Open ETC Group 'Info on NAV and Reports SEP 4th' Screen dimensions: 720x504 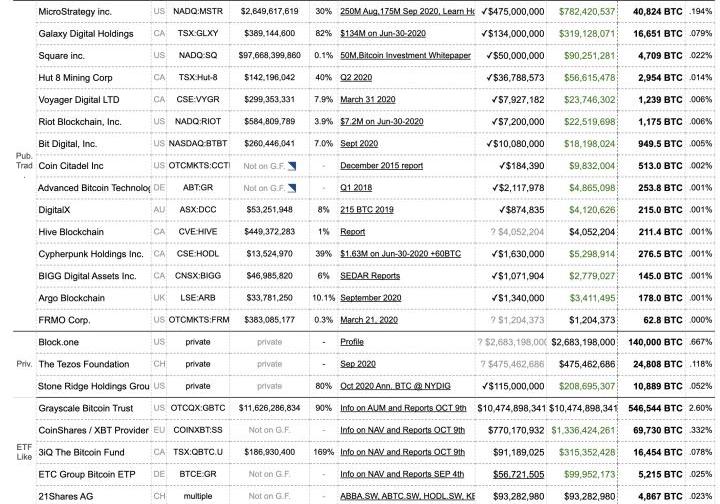click(402, 474)
